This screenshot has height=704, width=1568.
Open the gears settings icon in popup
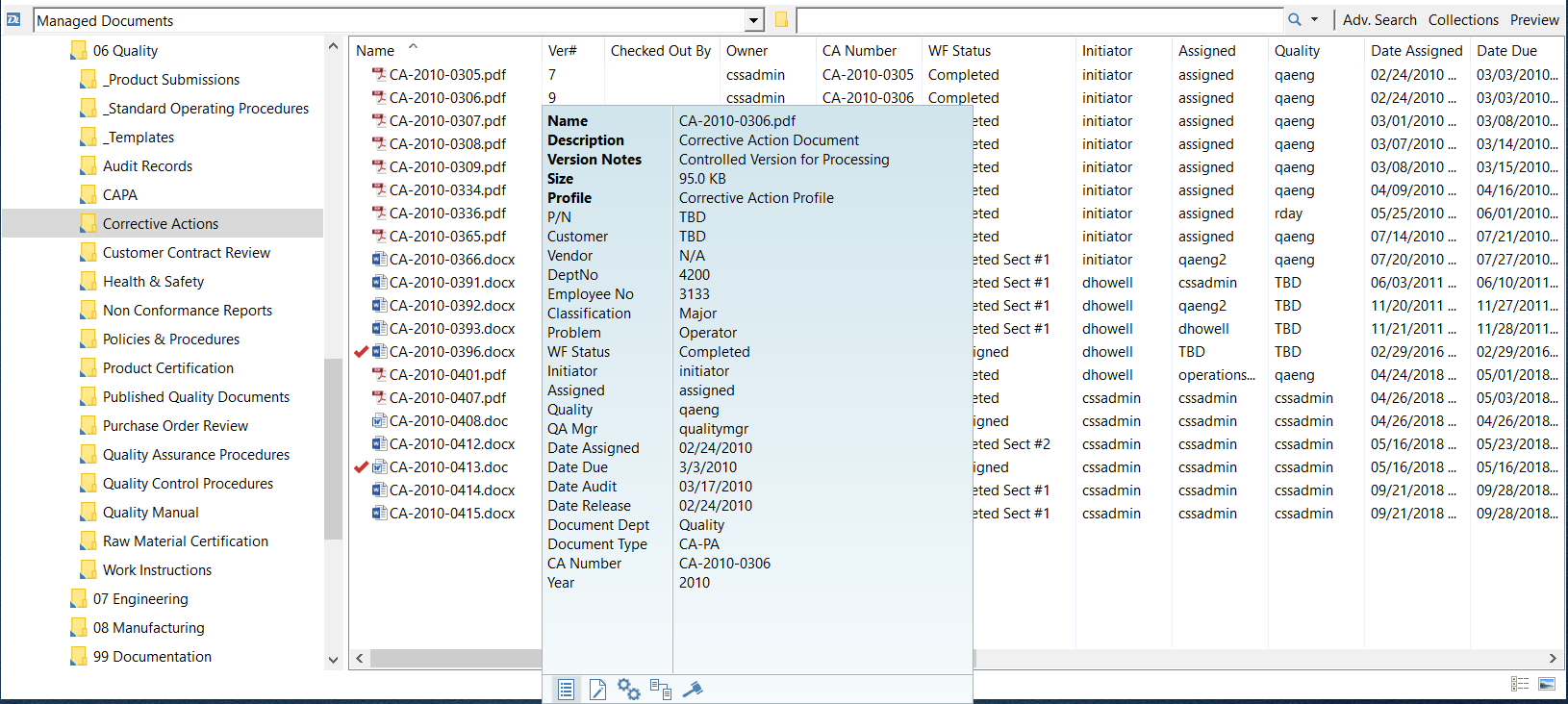(x=629, y=690)
